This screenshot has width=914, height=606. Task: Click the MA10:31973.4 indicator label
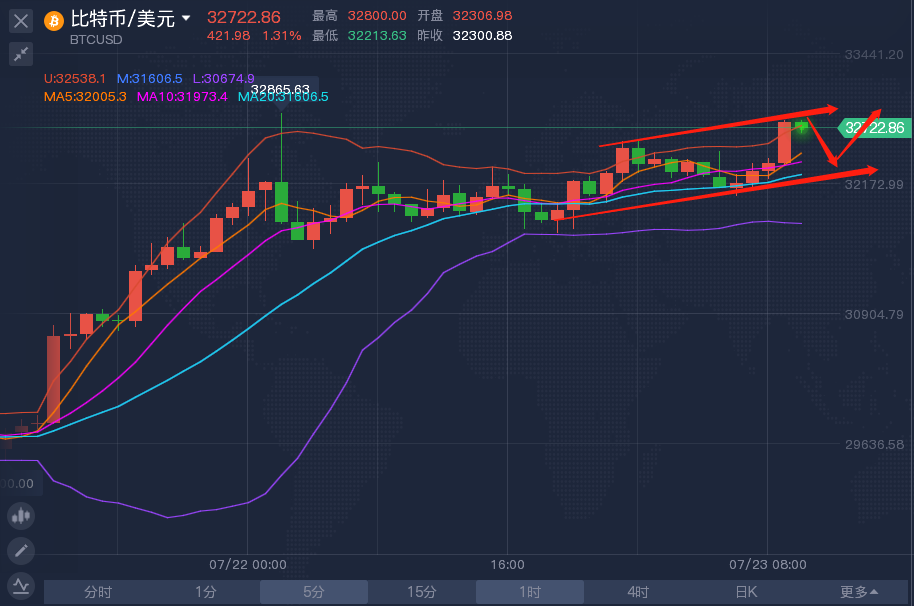point(182,97)
